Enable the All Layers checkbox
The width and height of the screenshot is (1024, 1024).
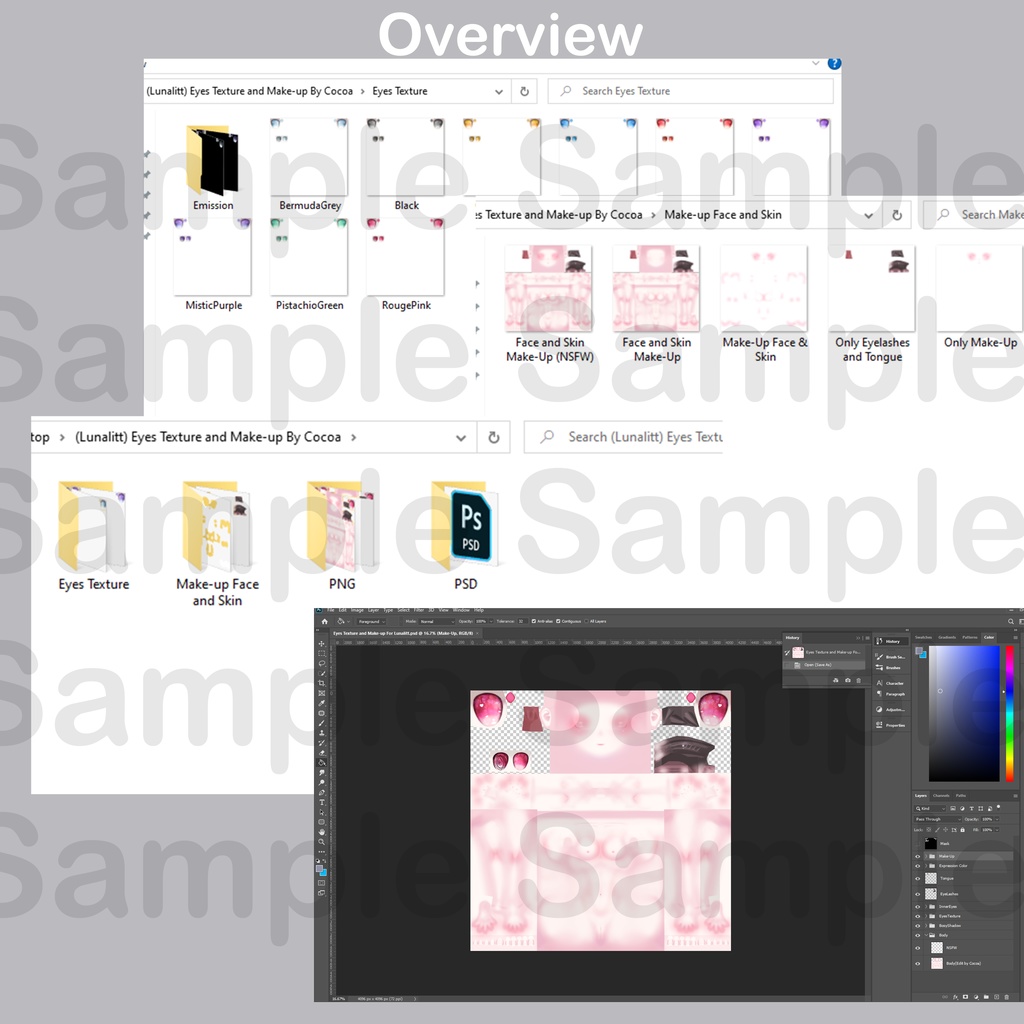coord(586,621)
